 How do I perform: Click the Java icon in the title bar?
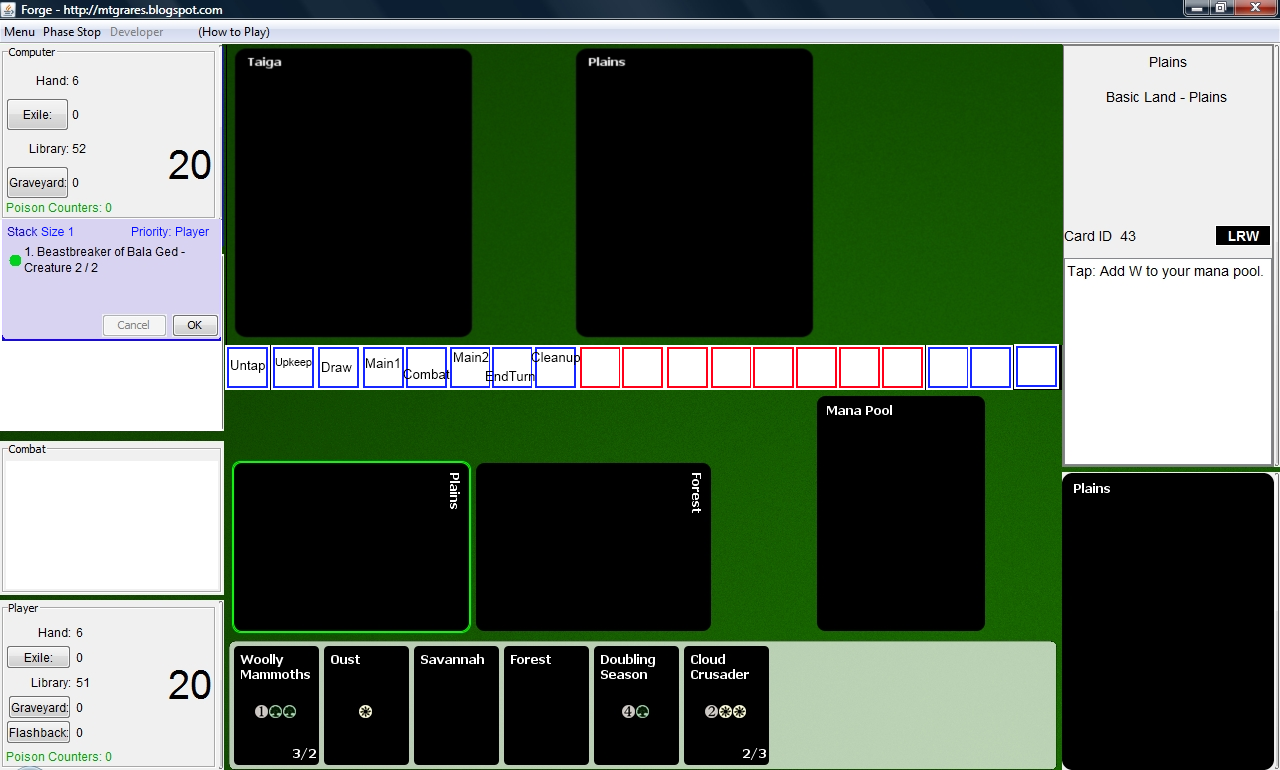point(10,10)
